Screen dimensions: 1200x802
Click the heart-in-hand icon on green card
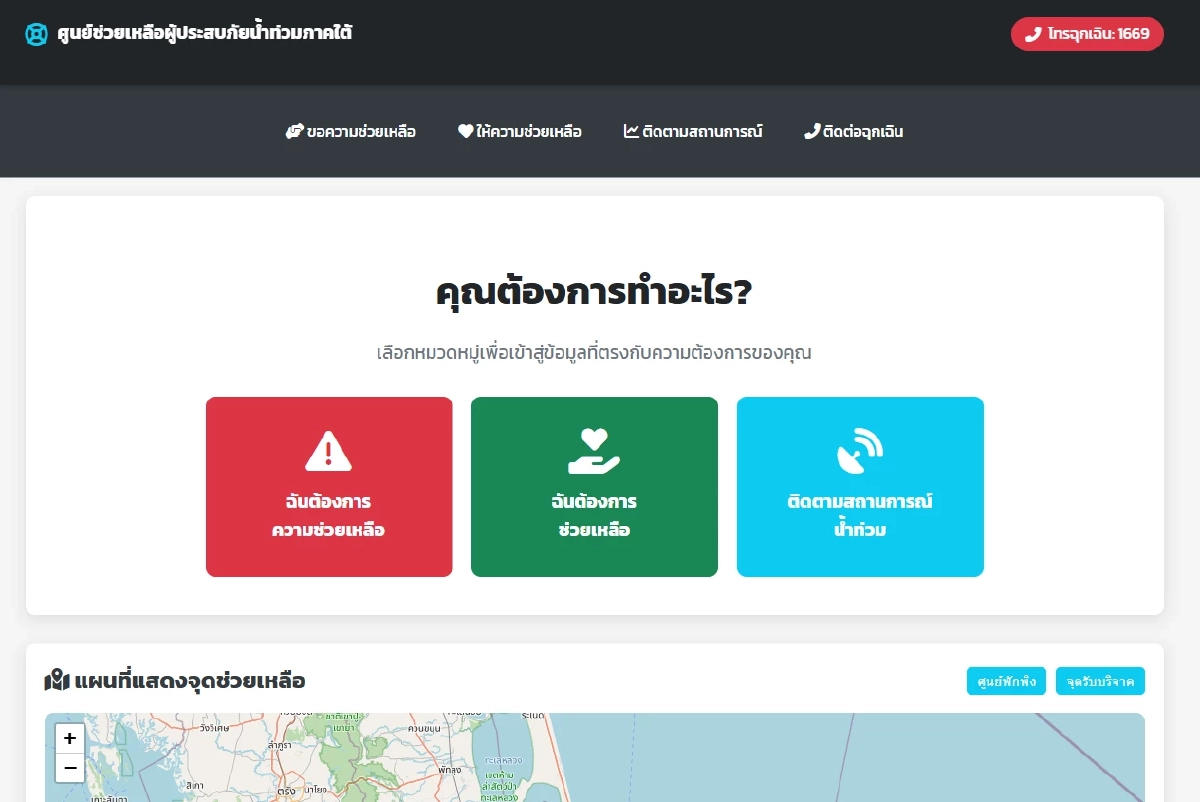[594, 450]
